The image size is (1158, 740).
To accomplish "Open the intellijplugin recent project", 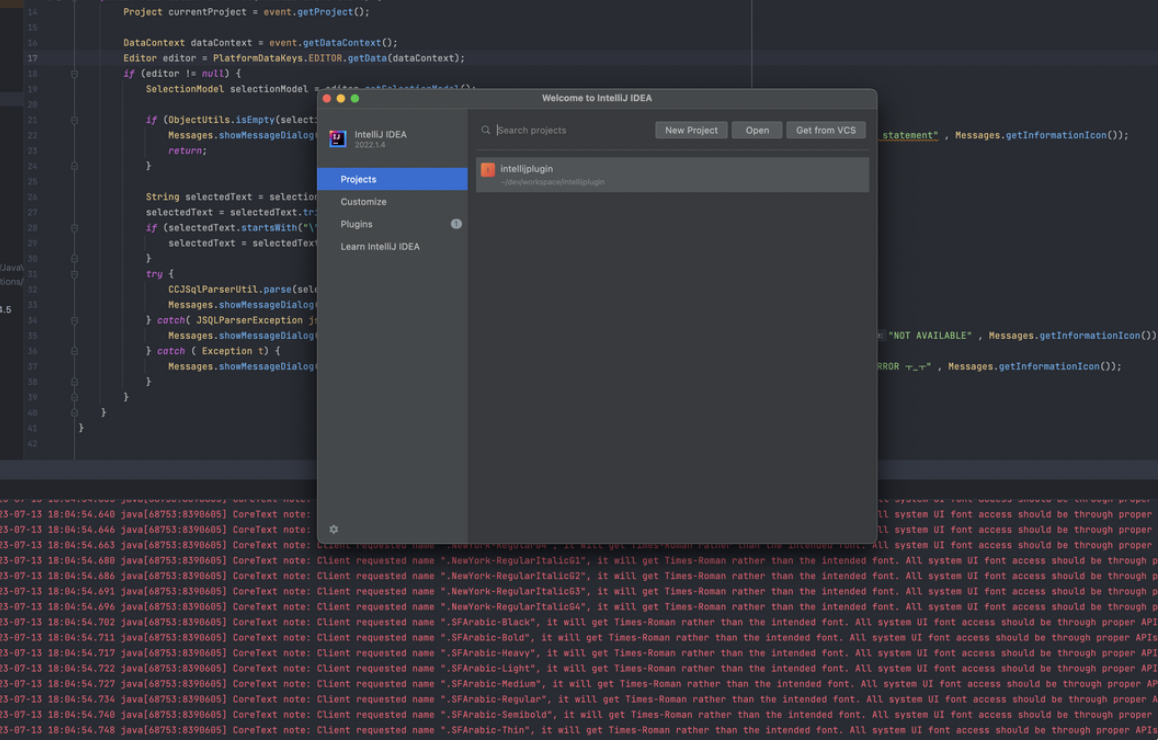I will (672, 174).
